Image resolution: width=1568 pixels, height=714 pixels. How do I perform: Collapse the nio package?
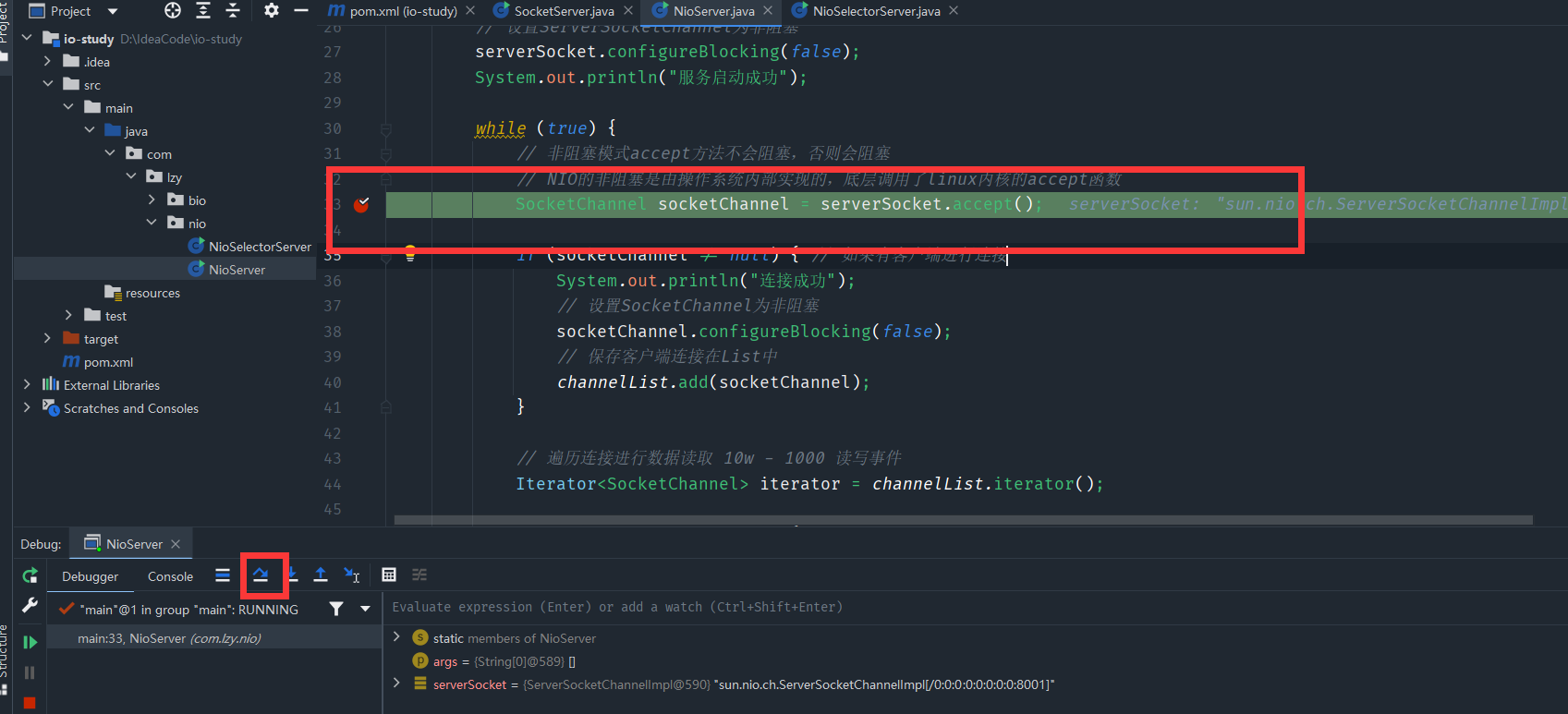(x=152, y=224)
